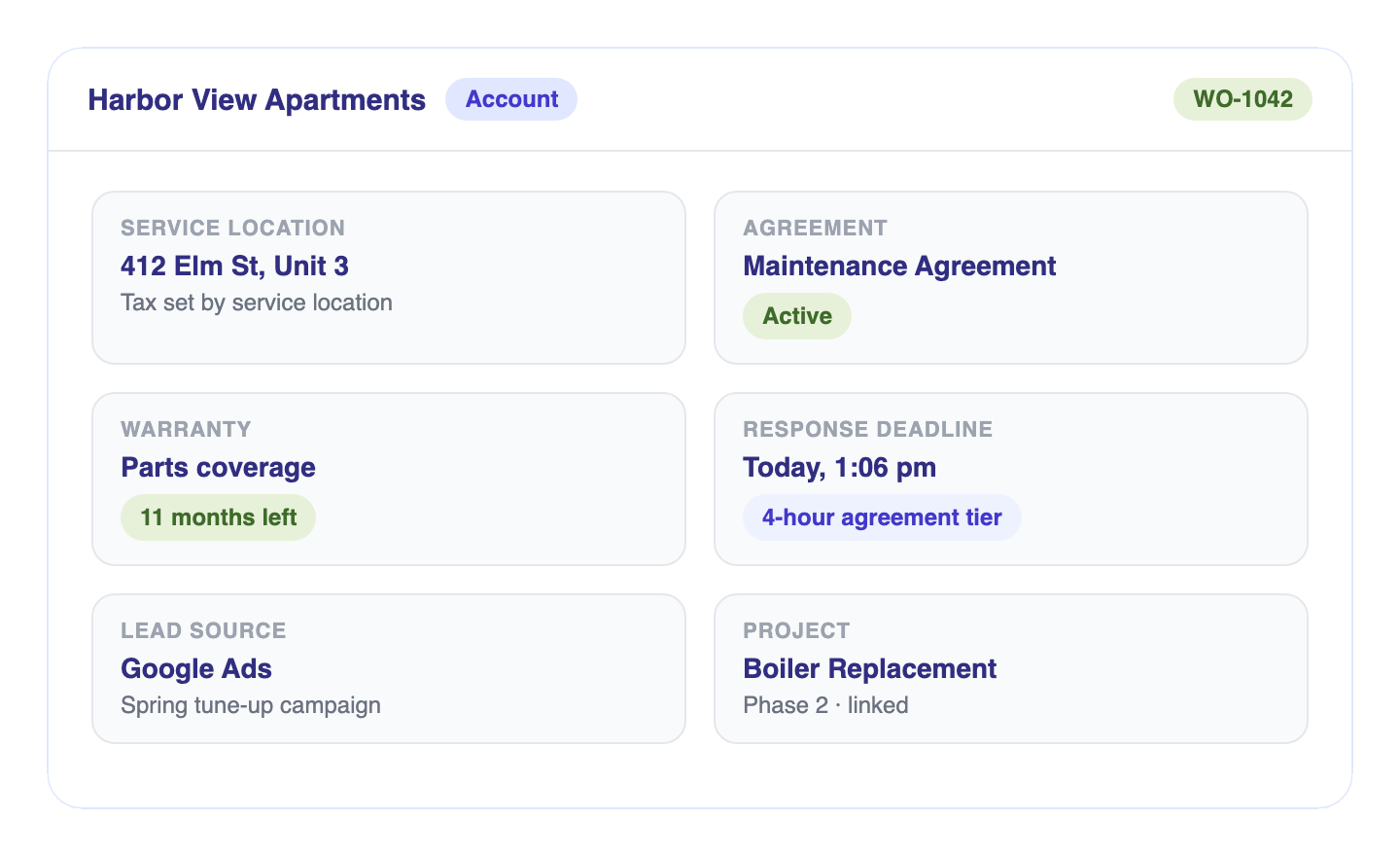The height and width of the screenshot is (856, 1400).
Task: Select the Parts coverage value
Action: point(218,467)
